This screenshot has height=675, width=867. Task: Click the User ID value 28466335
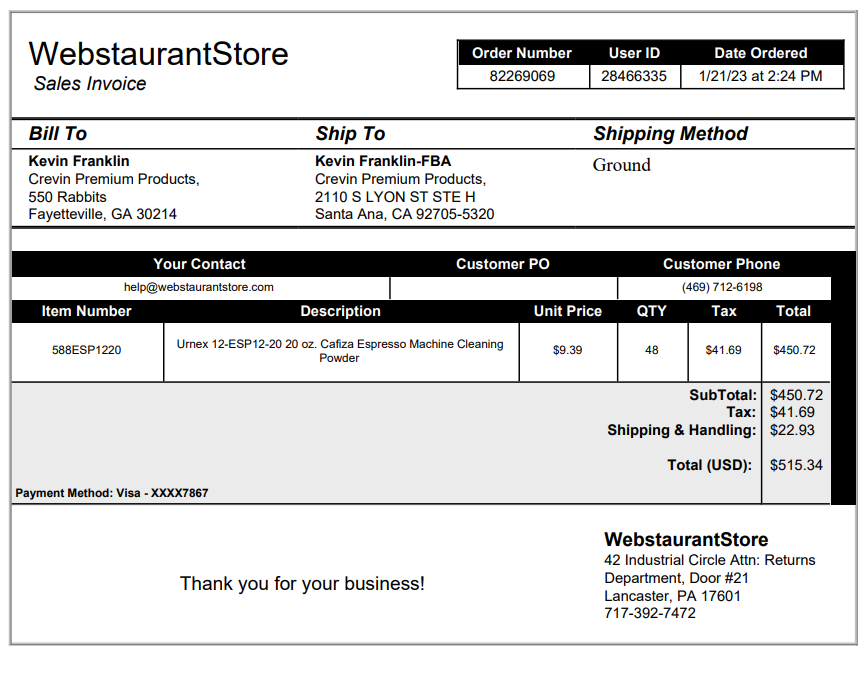coord(634,76)
